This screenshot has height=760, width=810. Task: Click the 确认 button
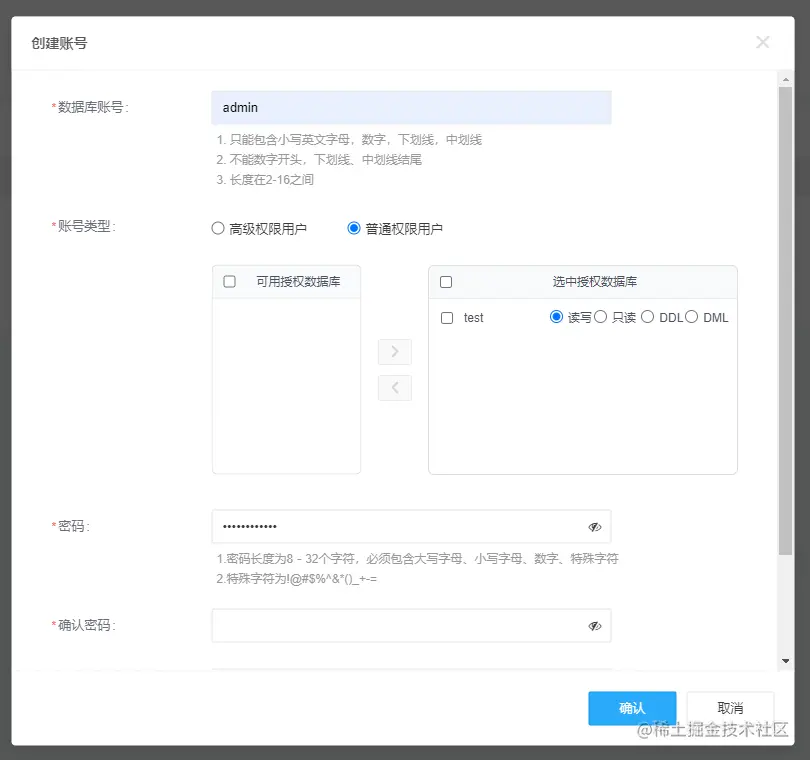click(632, 708)
